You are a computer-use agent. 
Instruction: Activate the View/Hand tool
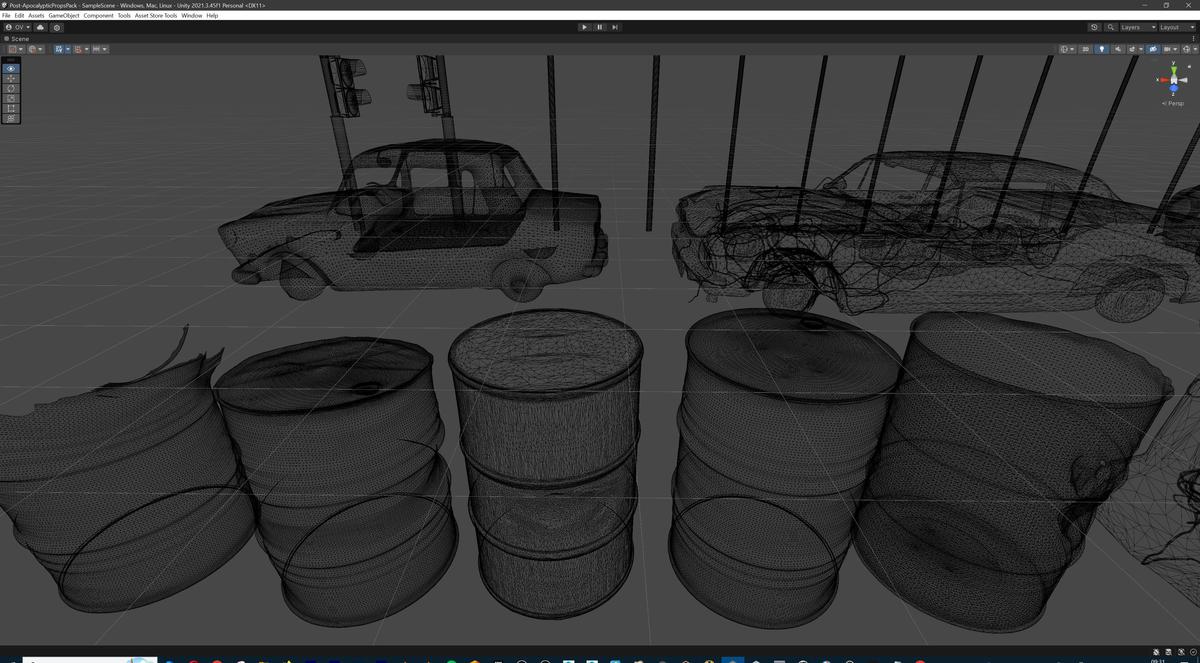click(x=10, y=68)
